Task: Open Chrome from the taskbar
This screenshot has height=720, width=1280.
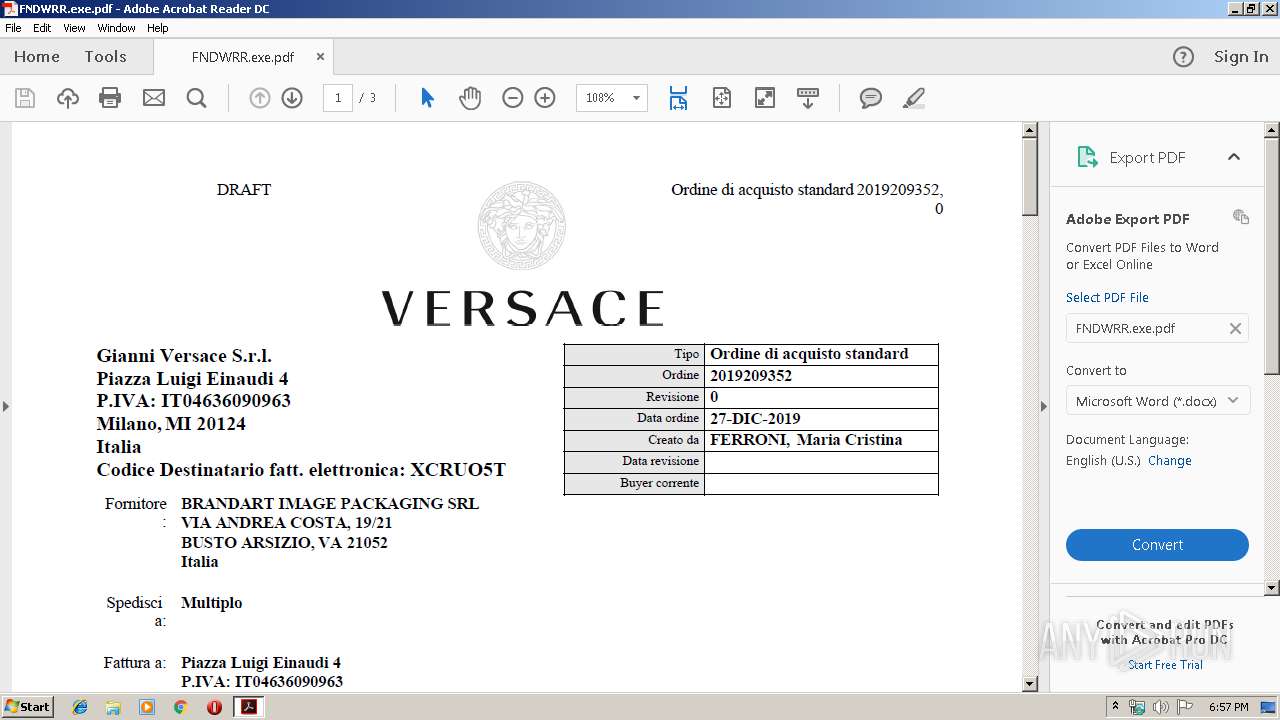Action: [x=181, y=707]
